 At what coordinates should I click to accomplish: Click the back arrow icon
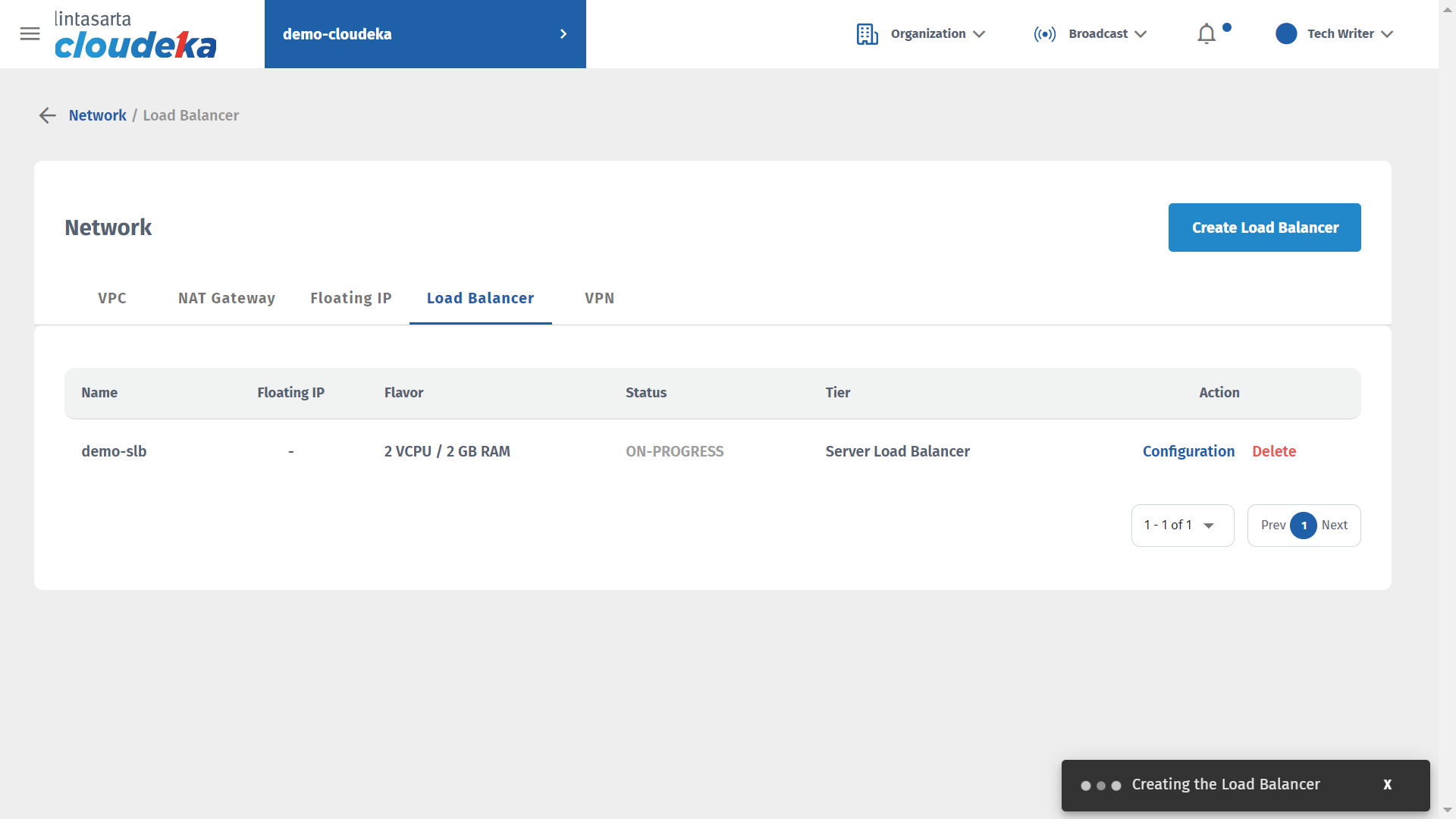point(48,115)
